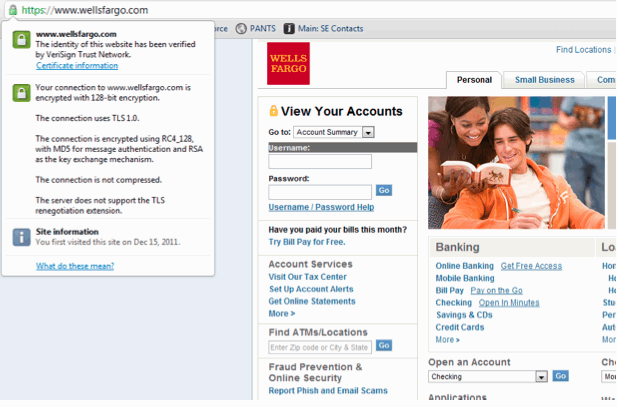This screenshot has width=617, height=407.
Task: Open Pay on the Go link
Action: pyautogui.click(x=497, y=290)
